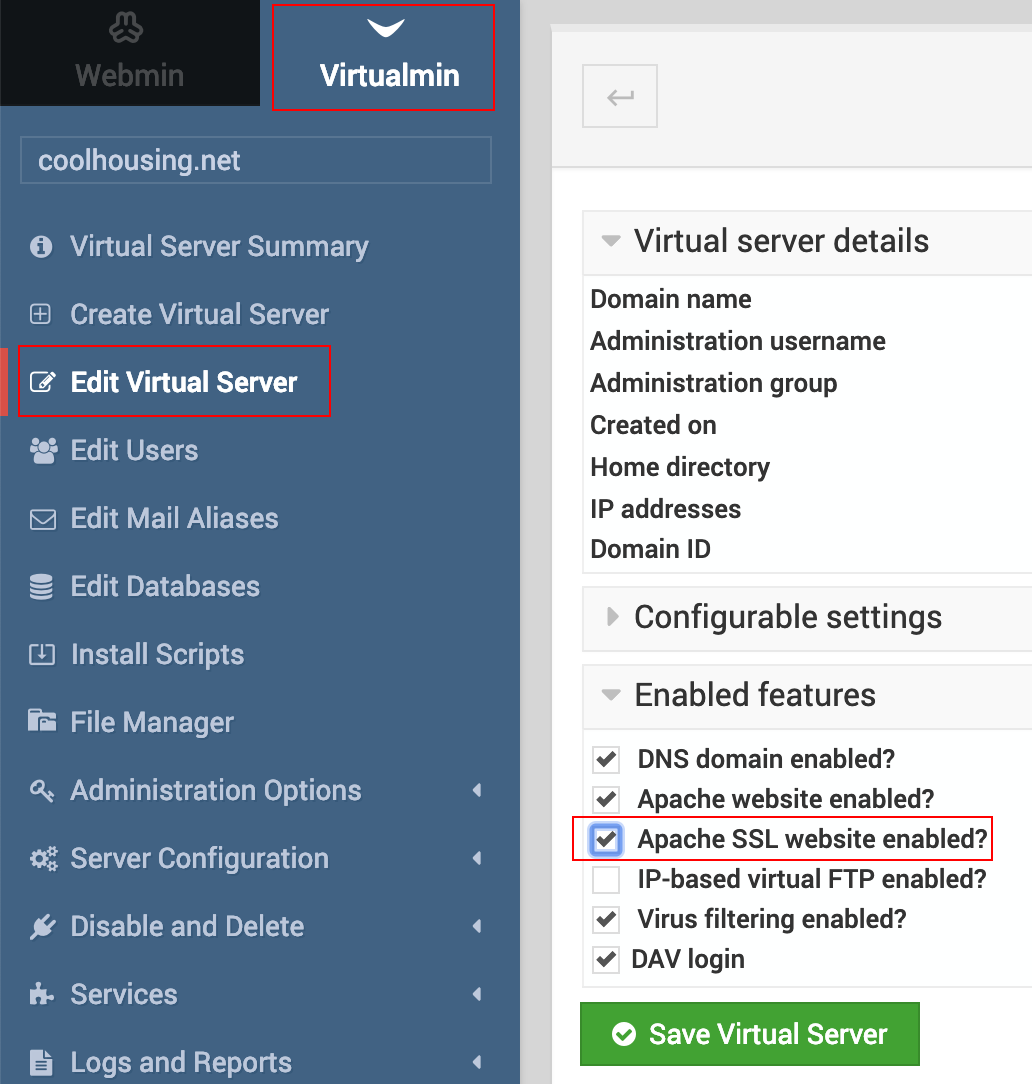Toggle DAV login checkbox
Image resolution: width=1032 pixels, height=1084 pixels.
[606, 960]
